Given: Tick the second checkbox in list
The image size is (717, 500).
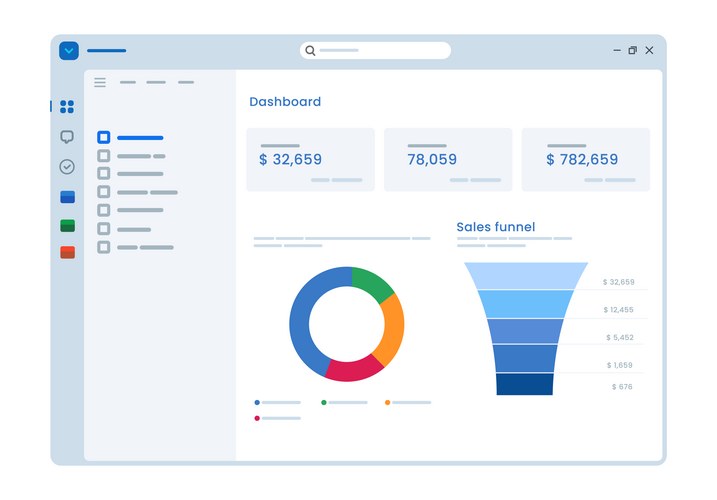Looking at the screenshot, I should [103, 156].
